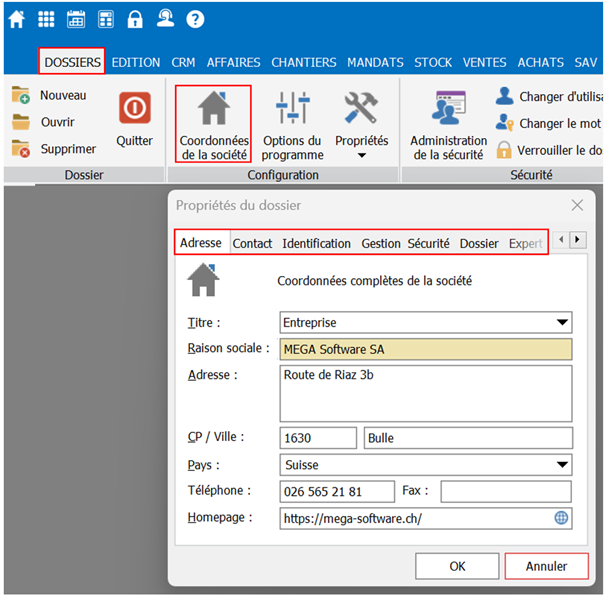The image size is (605, 597).
Task: Select the Expert tab in dialog
Action: pyautogui.click(x=526, y=244)
